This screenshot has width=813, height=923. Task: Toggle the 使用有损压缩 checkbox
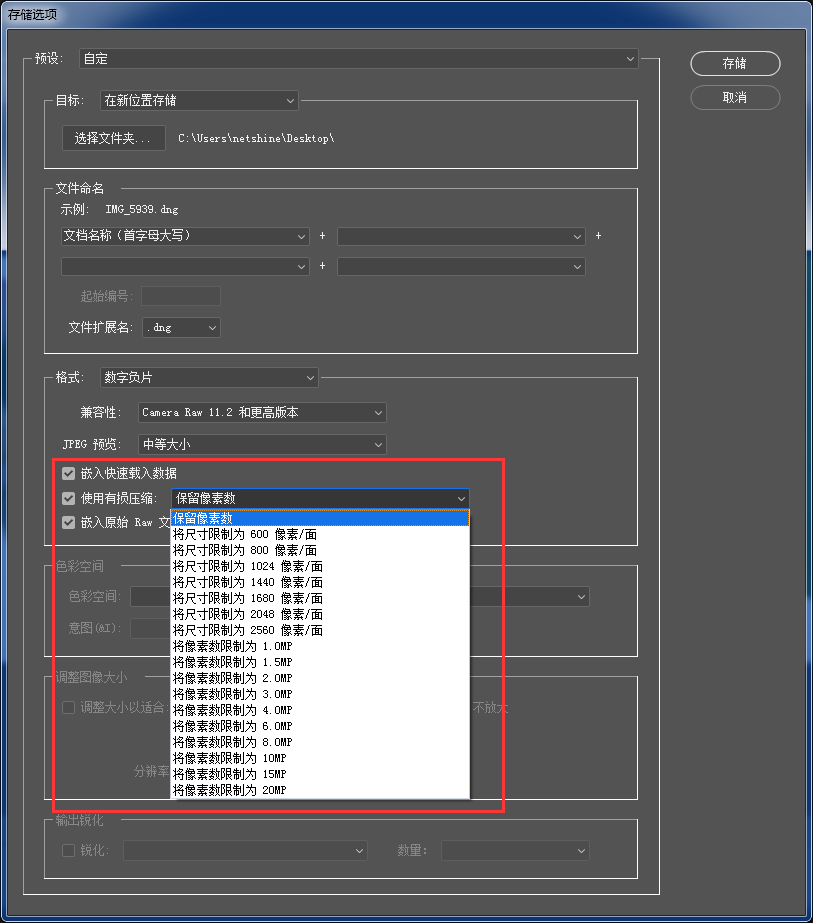[x=68, y=499]
